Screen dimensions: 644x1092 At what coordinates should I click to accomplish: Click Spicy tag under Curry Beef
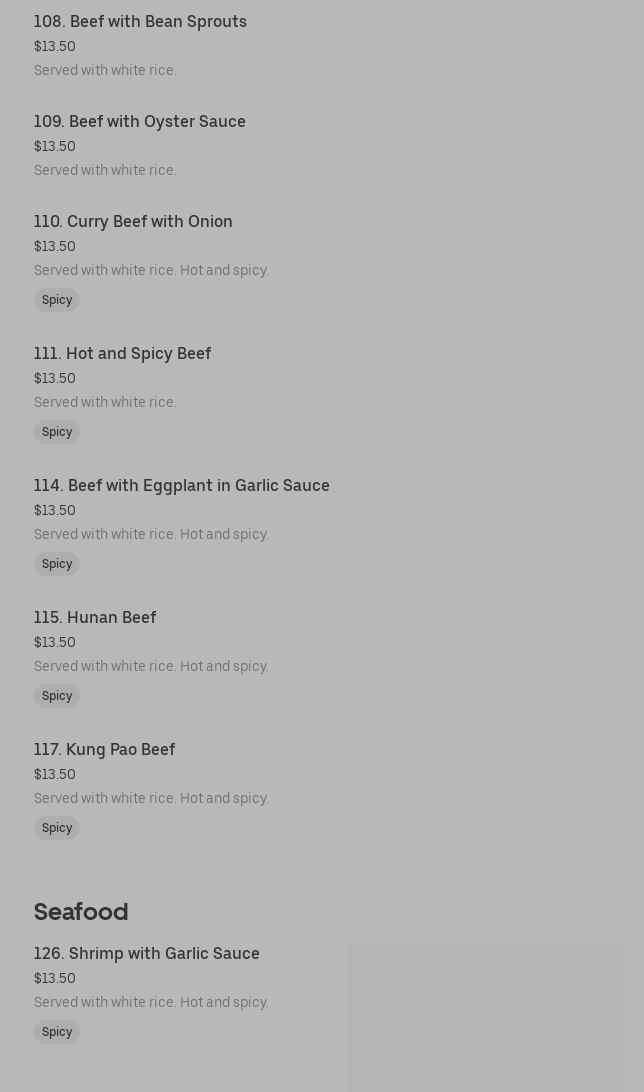[x=57, y=300]
